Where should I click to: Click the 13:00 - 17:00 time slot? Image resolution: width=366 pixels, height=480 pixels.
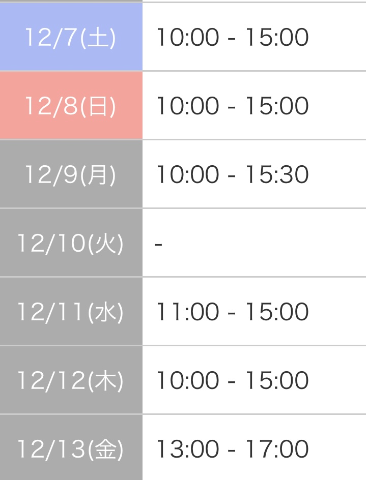click(232, 449)
